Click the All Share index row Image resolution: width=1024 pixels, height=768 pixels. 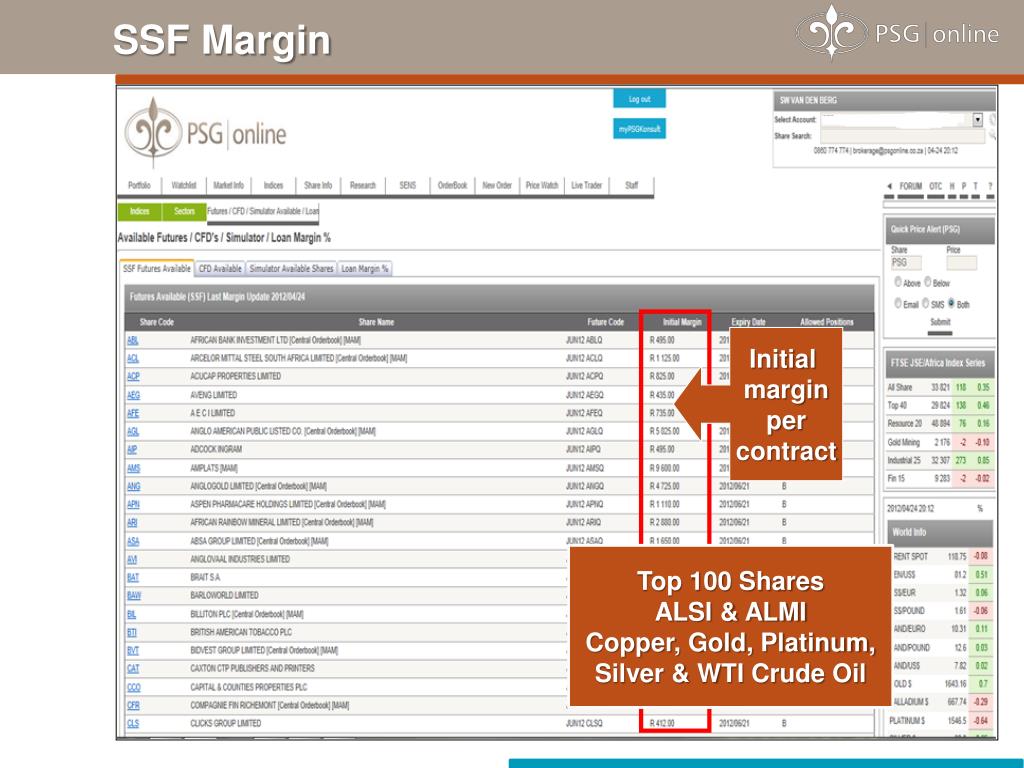pyautogui.click(x=939, y=387)
